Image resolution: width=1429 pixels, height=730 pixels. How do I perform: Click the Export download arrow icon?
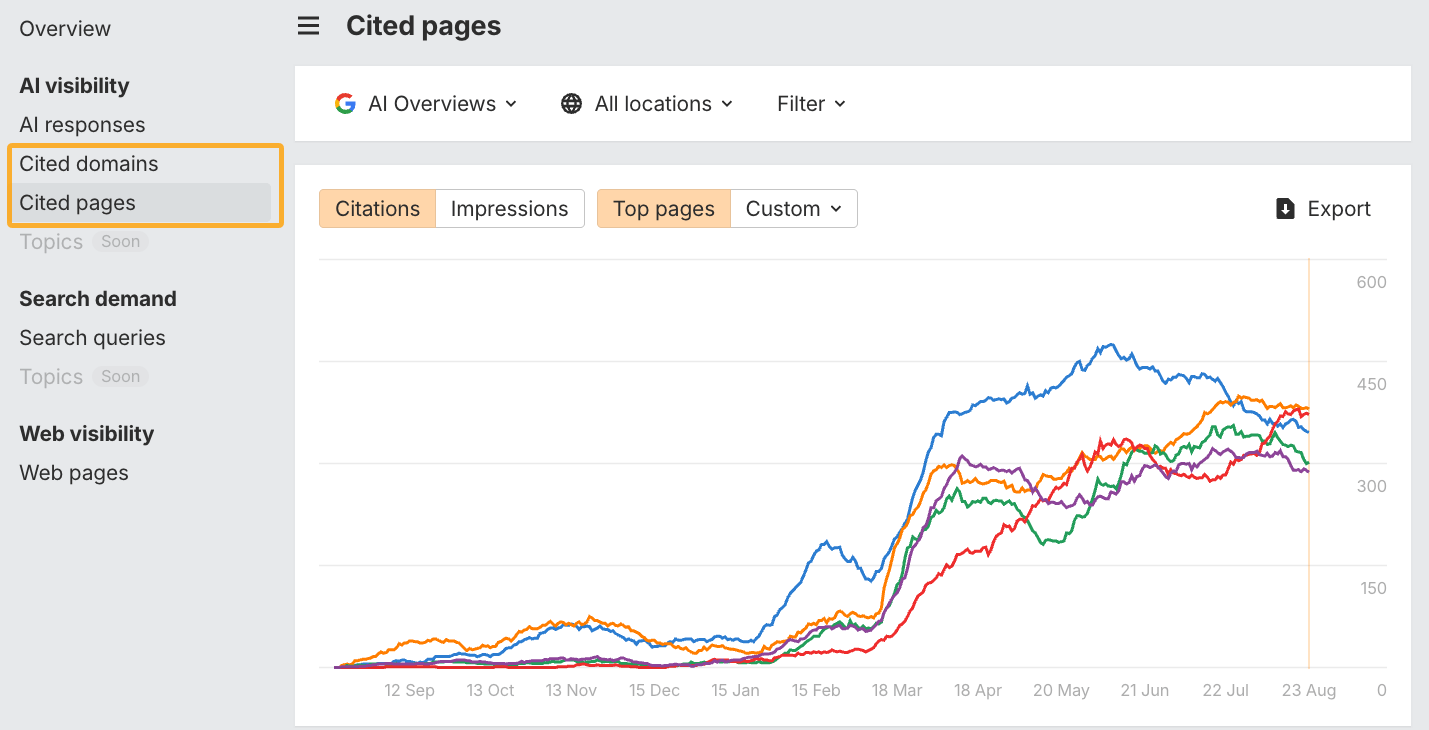pos(1284,209)
